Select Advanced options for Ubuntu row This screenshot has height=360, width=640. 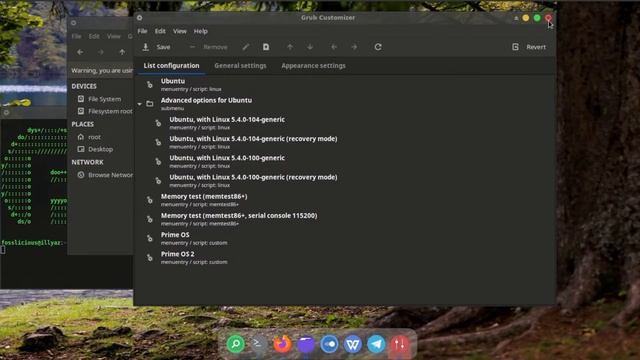click(x=345, y=104)
